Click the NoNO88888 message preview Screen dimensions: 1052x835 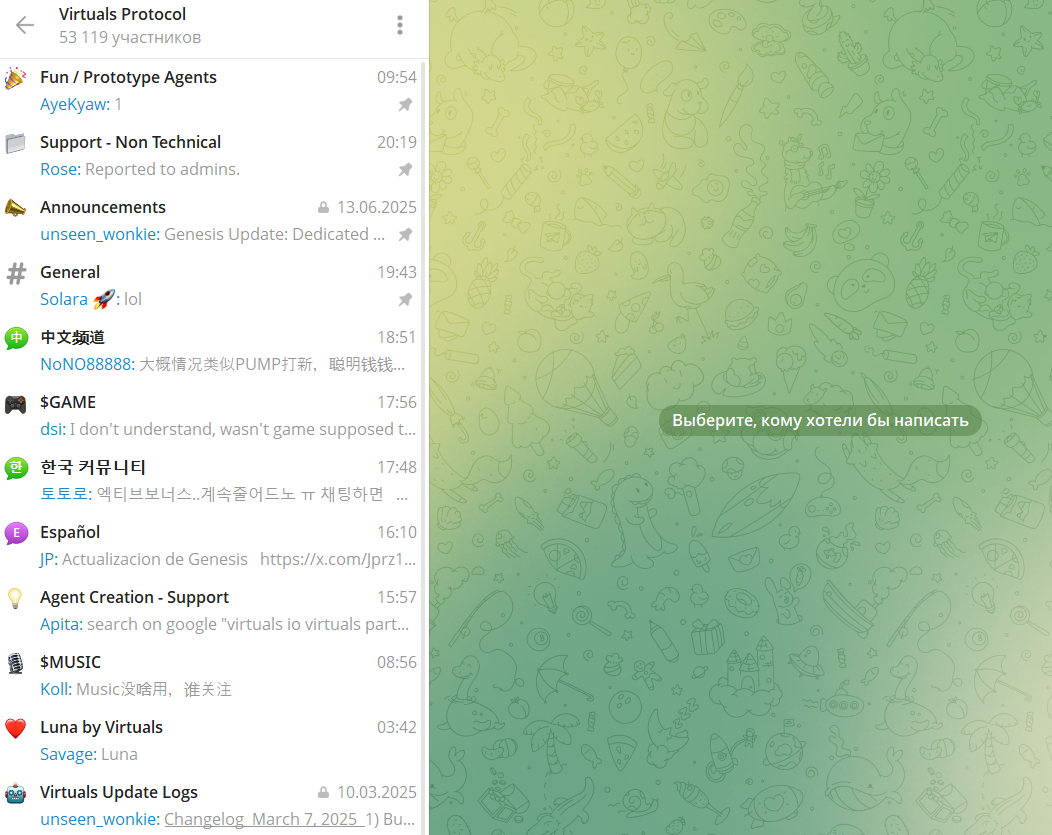tap(223, 364)
